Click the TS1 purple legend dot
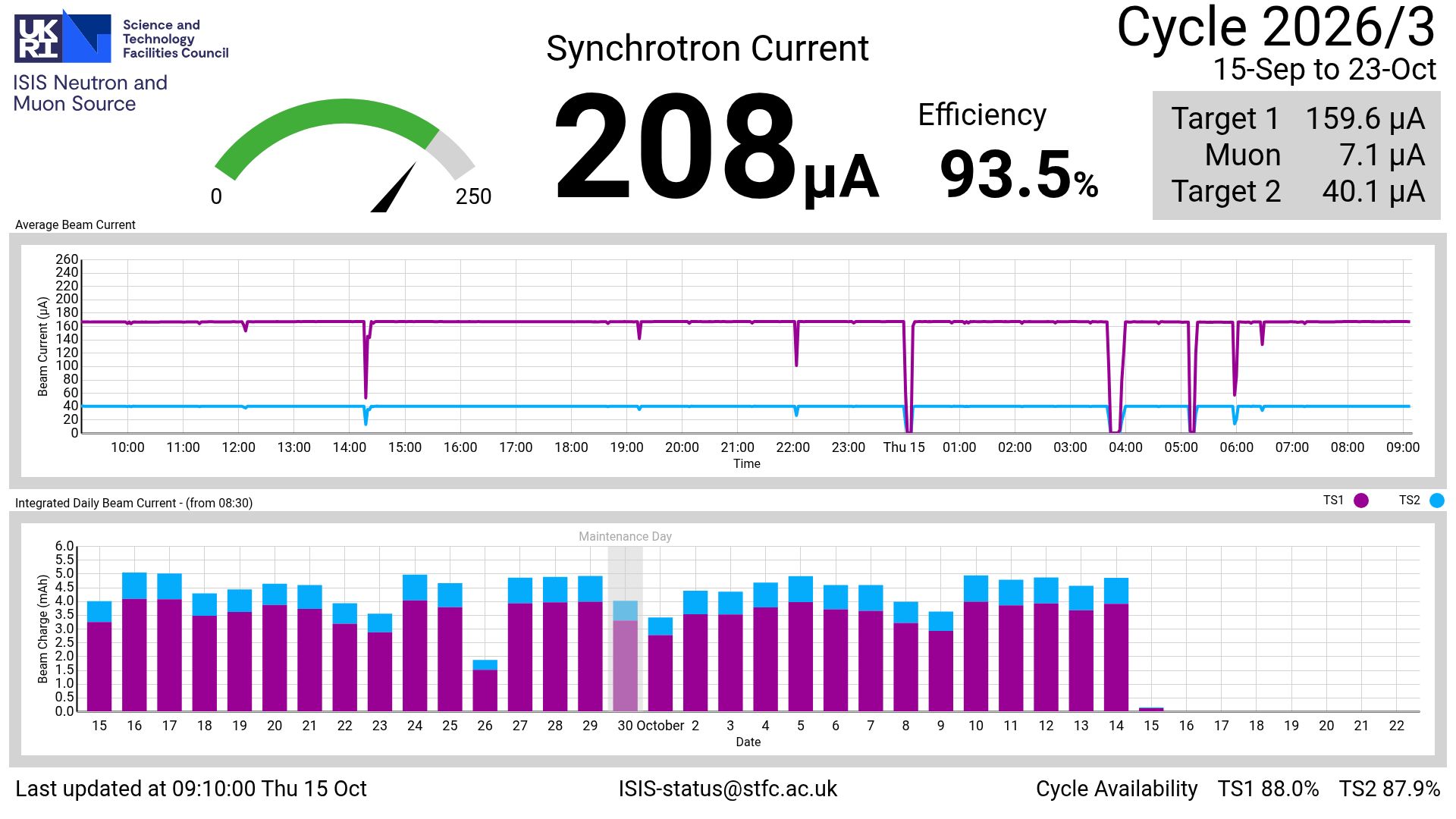 (x=1361, y=500)
